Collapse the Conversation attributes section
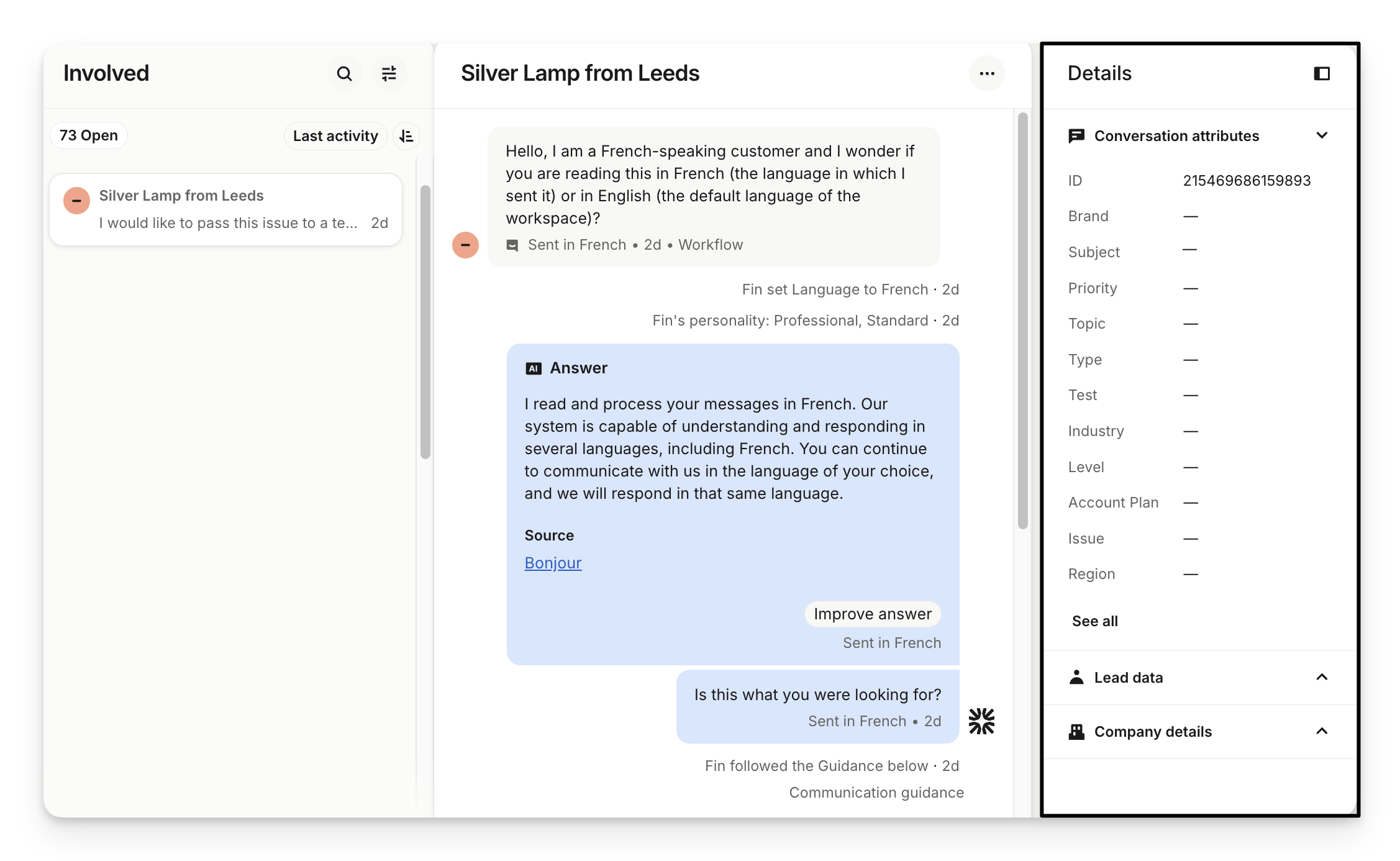This screenshot has height=861, width=1400. coord(1322,135)
